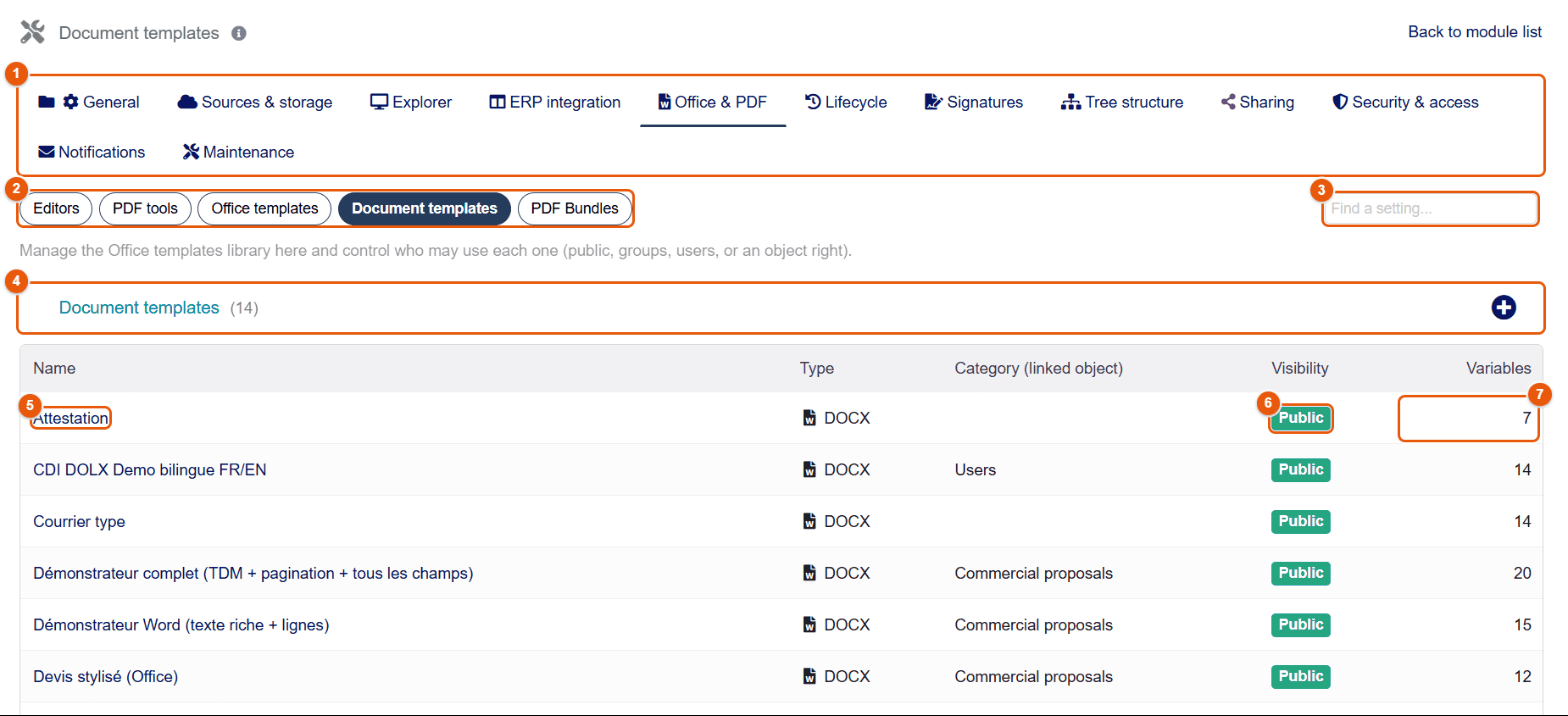Click Public badge in Devis stylisé row
Image resolution: width=1568 pixels, height=716 pixels.
click(1301, 677)
